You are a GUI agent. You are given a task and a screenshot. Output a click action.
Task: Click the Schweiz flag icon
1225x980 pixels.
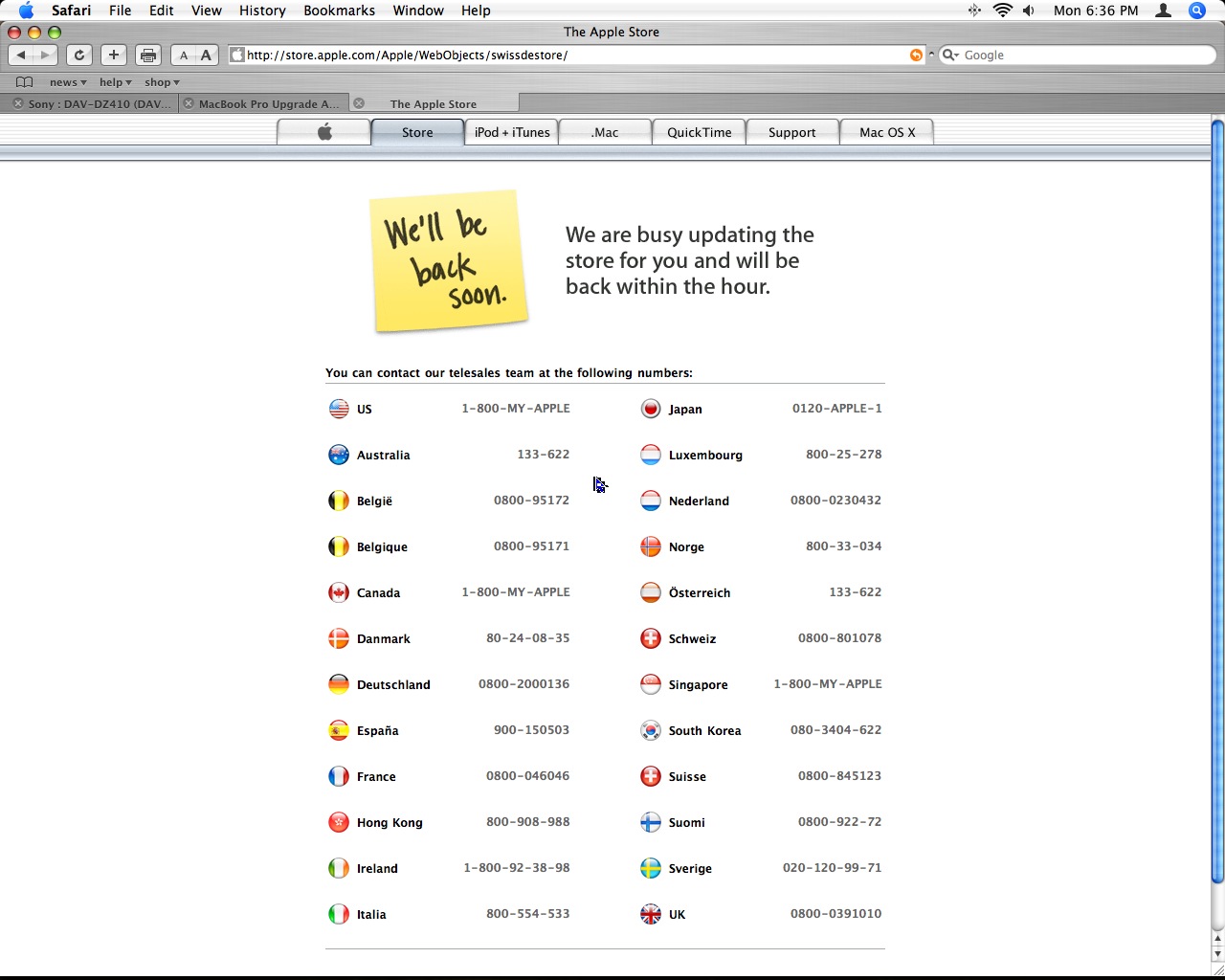coord(651,638)
